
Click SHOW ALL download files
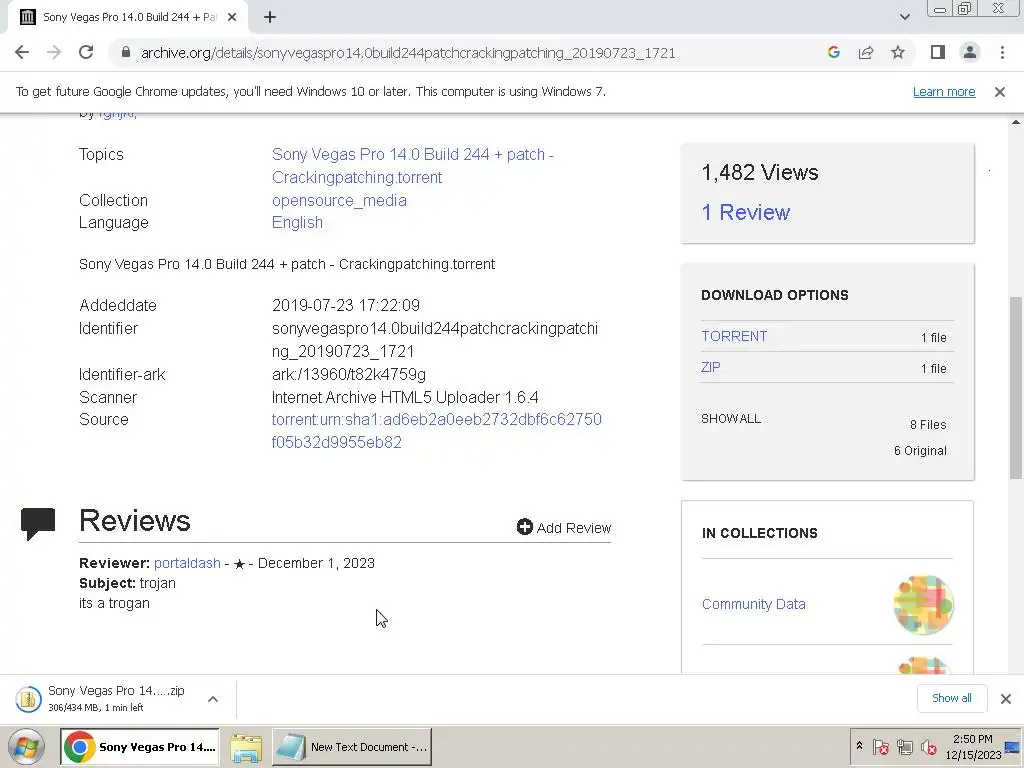pyautogui.click(x=731, y=419)
